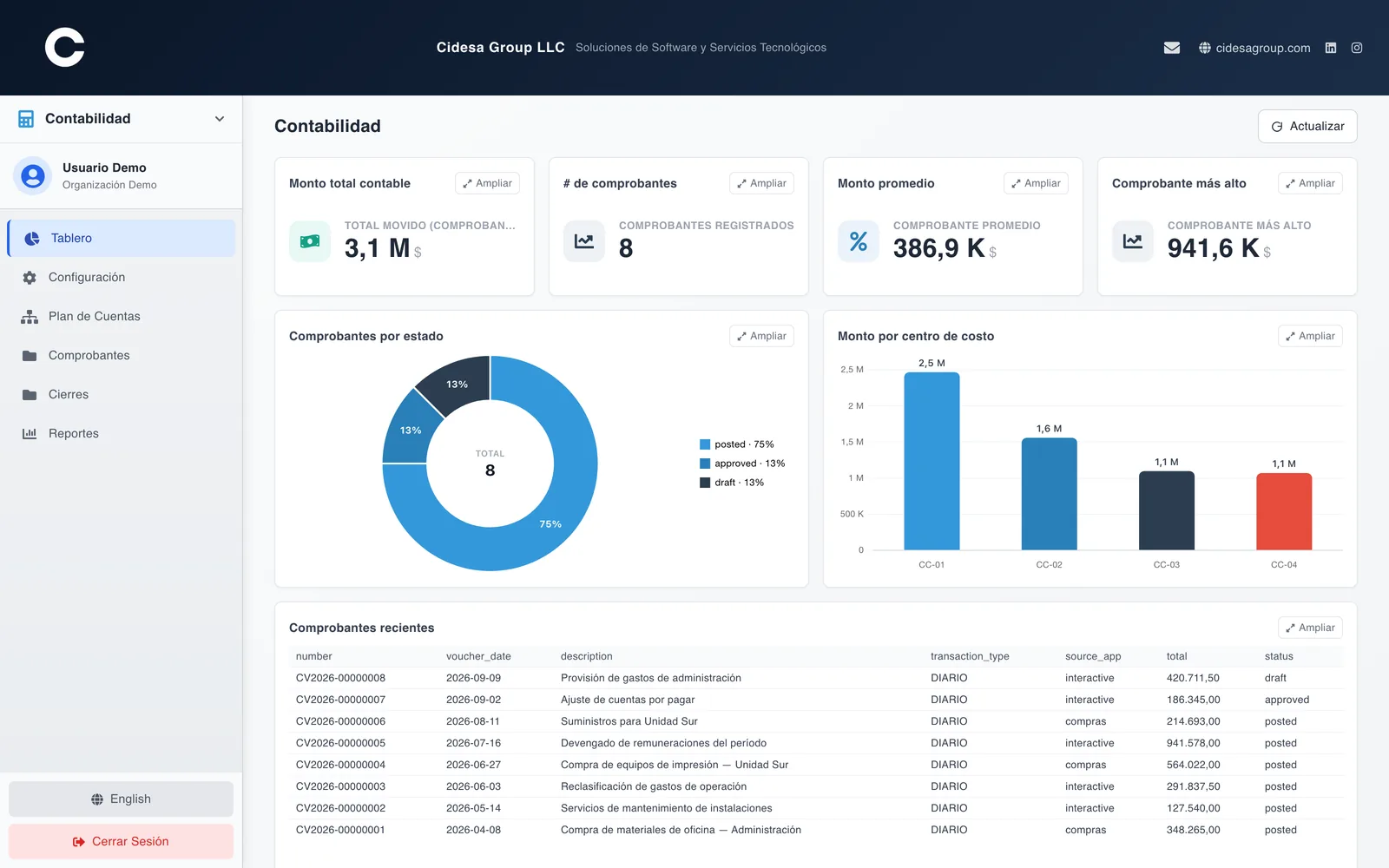Click the CC-02 bar in cost chart
The width and height of the screenshot is (1389, 868).
[1049, 494]
